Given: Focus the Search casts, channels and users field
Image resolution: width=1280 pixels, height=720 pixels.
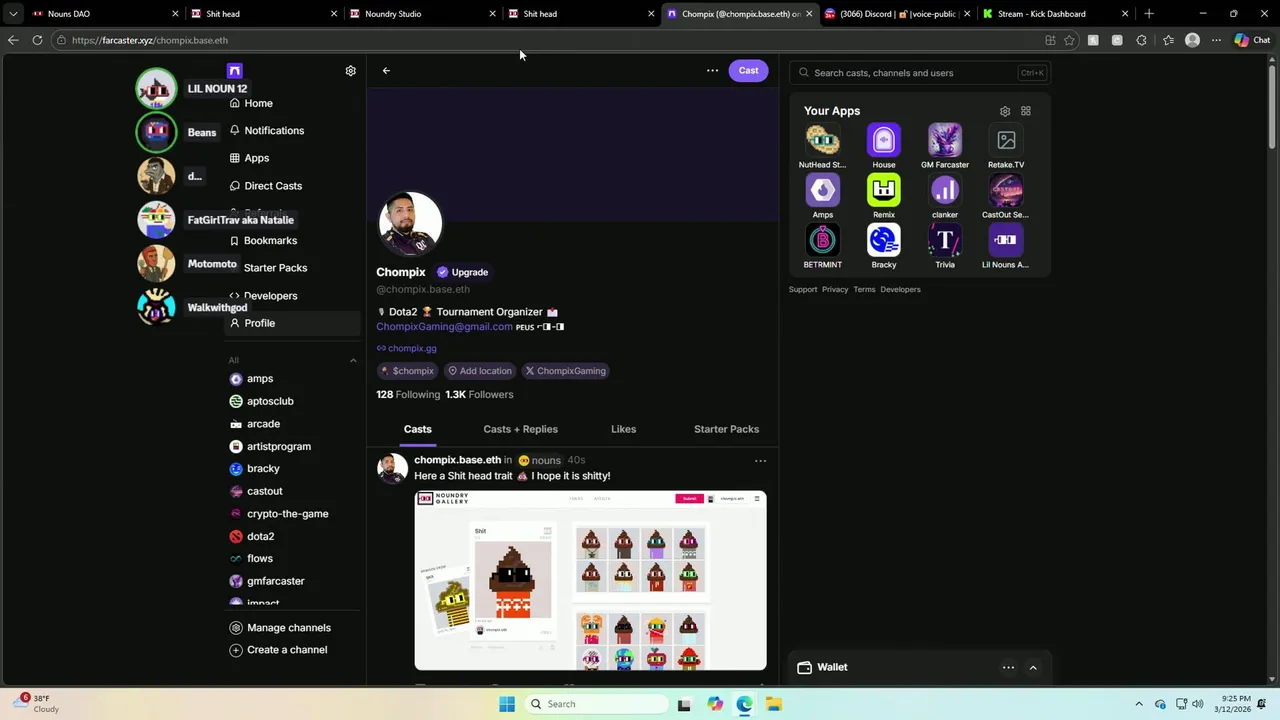Looking at the screenshot, I should coord(919,73).
